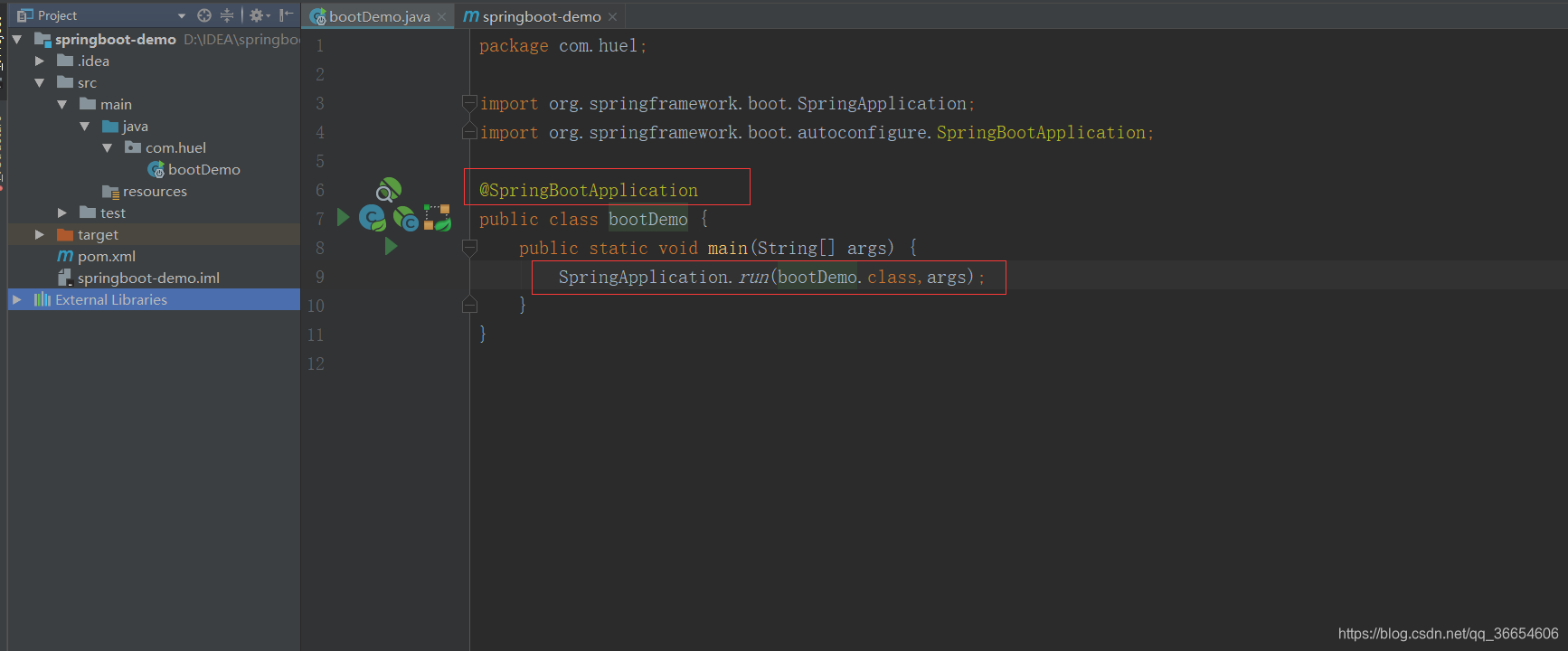Click the package com.huel statement

click(x=562, y=45)
